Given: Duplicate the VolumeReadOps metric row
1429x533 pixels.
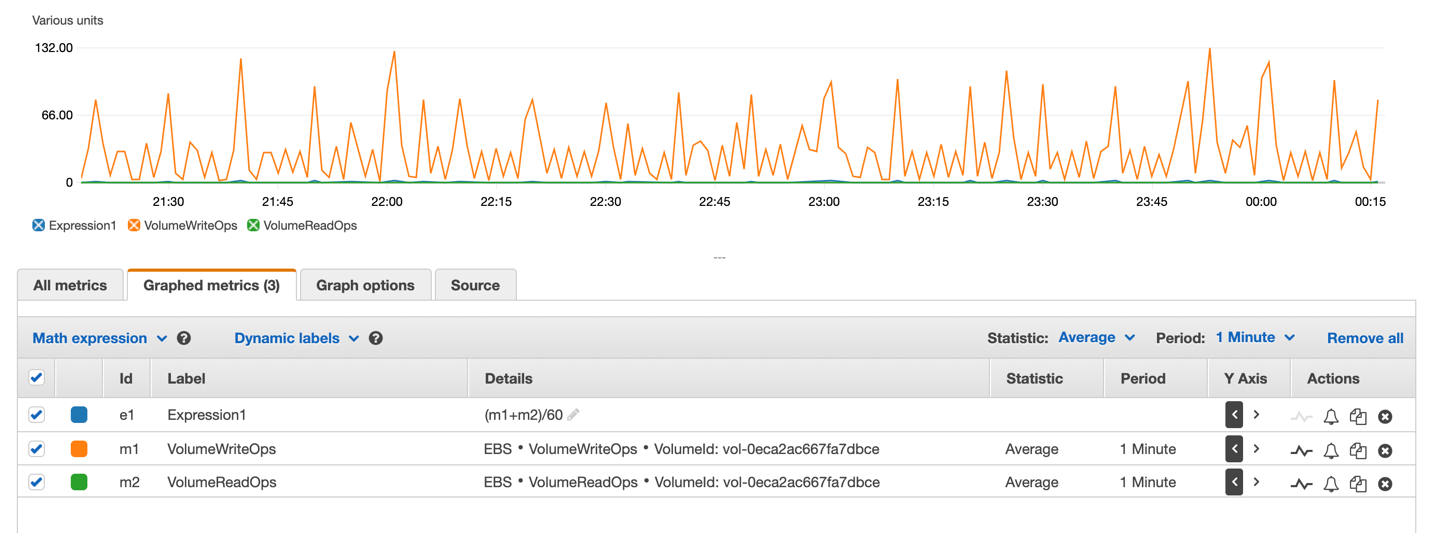Looking at the screenshot, I should pyautogui.click(x=1357, y=484).
